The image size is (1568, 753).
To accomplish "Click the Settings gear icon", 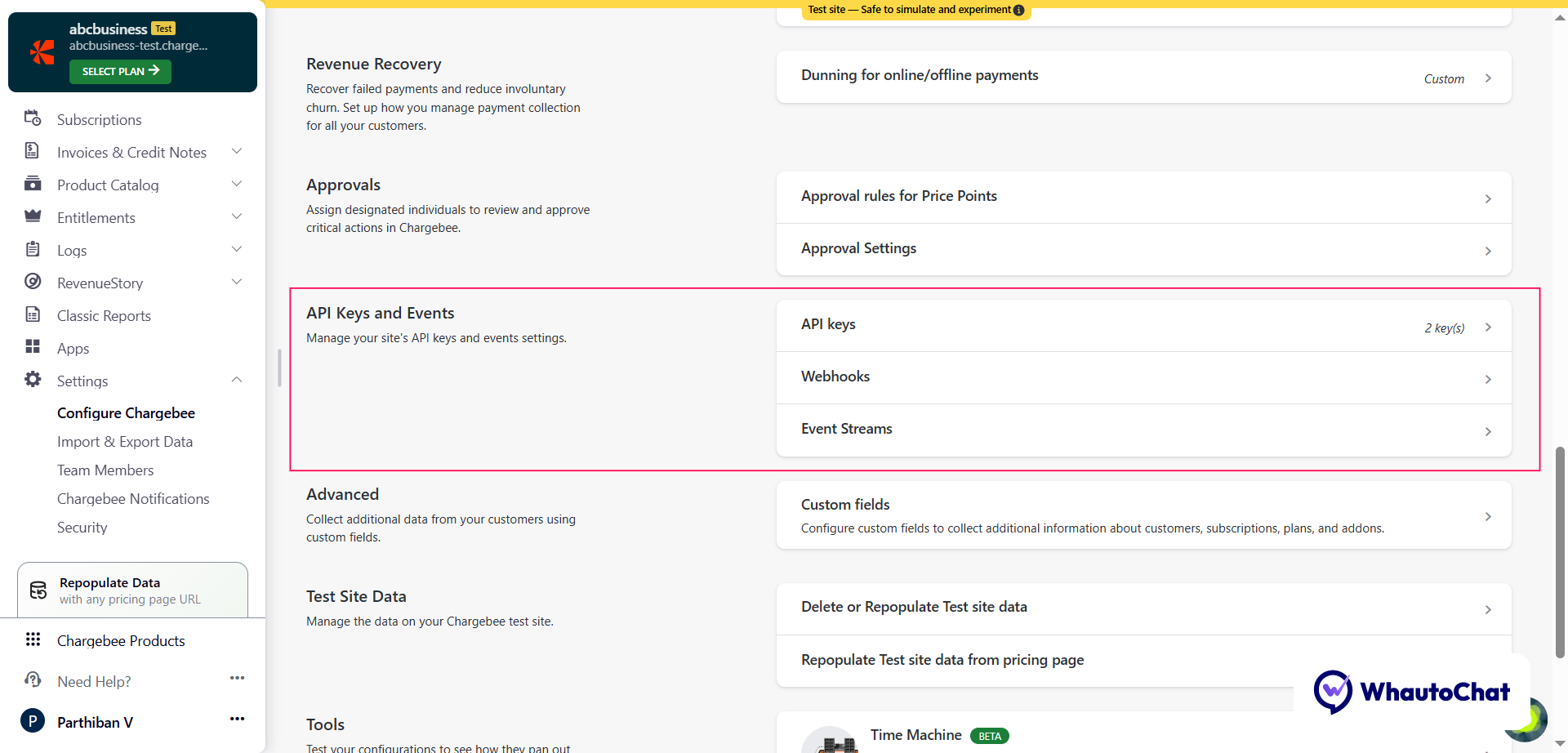I will (33, 381).
